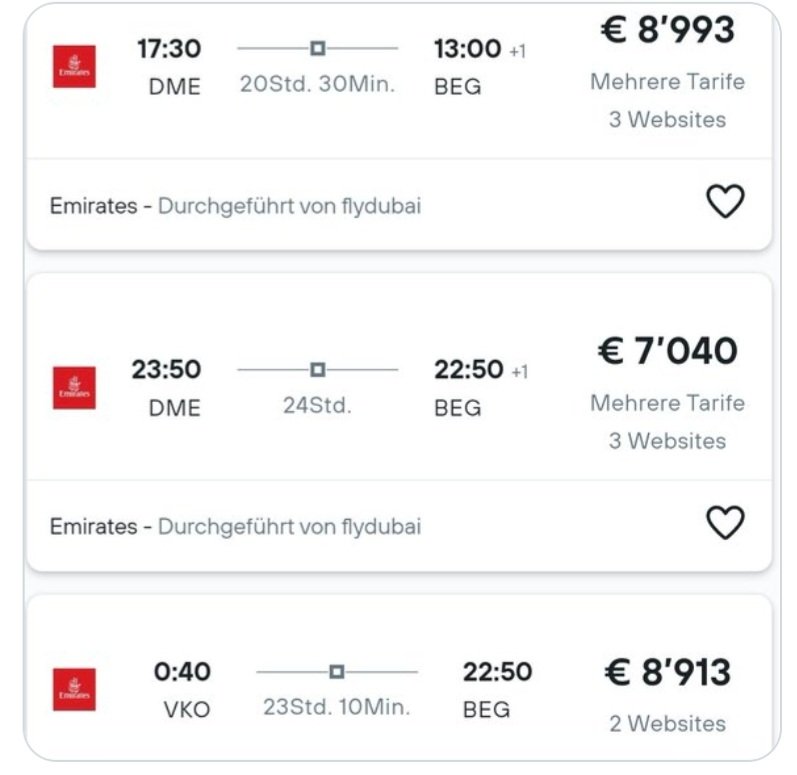Viewport: 797px width, 775px height.
Task: Click Emirates logo on €8'913 flight
Action: point(74,689)
